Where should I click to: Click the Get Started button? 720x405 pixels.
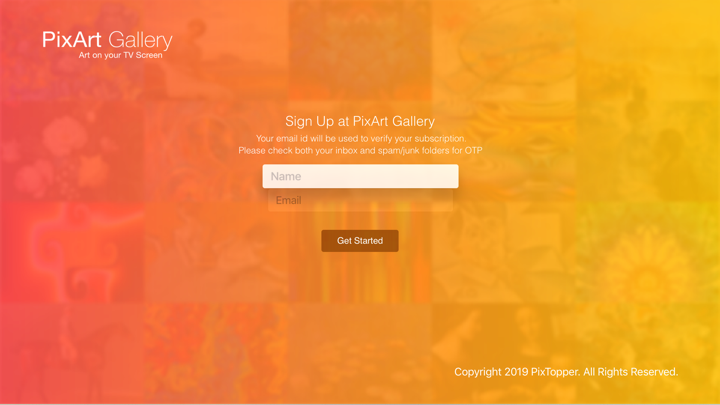coord(360,241)
